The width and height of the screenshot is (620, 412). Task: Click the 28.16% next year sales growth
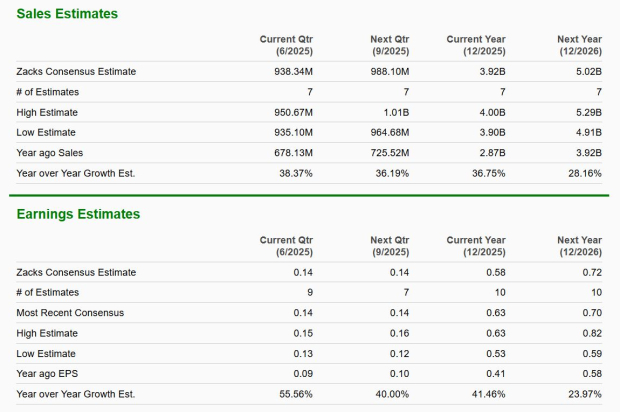[582, 172]
